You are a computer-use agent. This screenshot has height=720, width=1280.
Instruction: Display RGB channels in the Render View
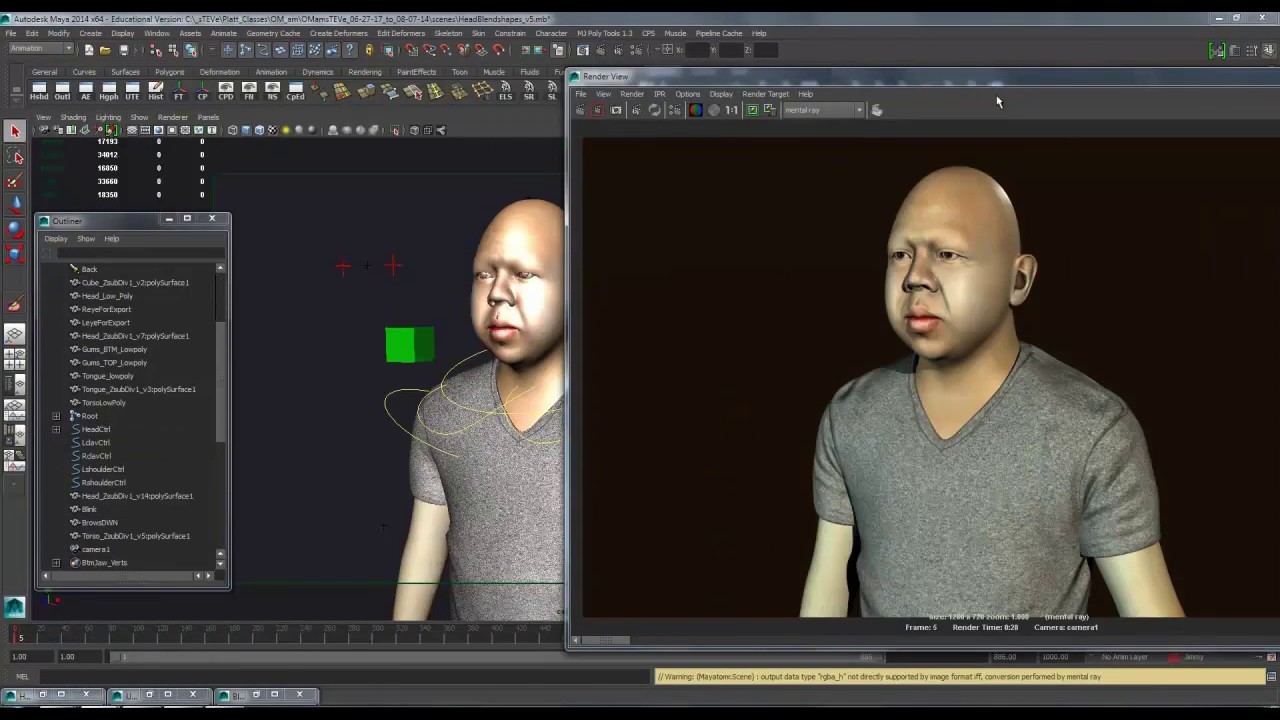click(x=695, y=110)
